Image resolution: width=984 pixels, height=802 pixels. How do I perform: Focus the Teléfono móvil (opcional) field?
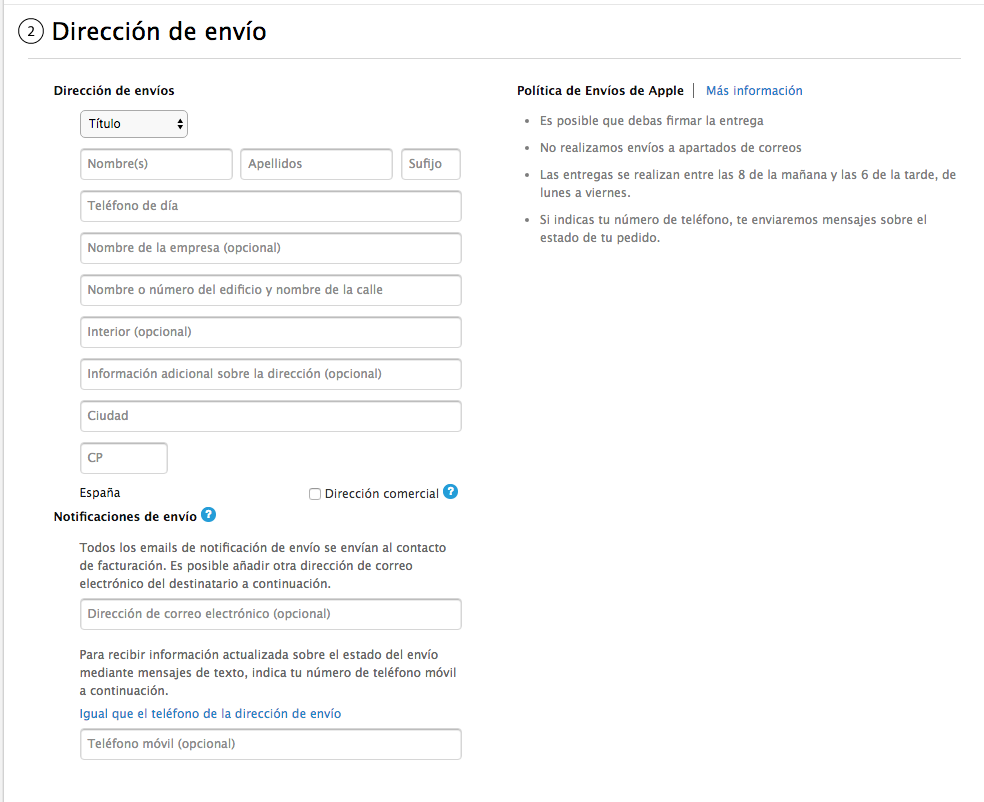tap(270, 744)
